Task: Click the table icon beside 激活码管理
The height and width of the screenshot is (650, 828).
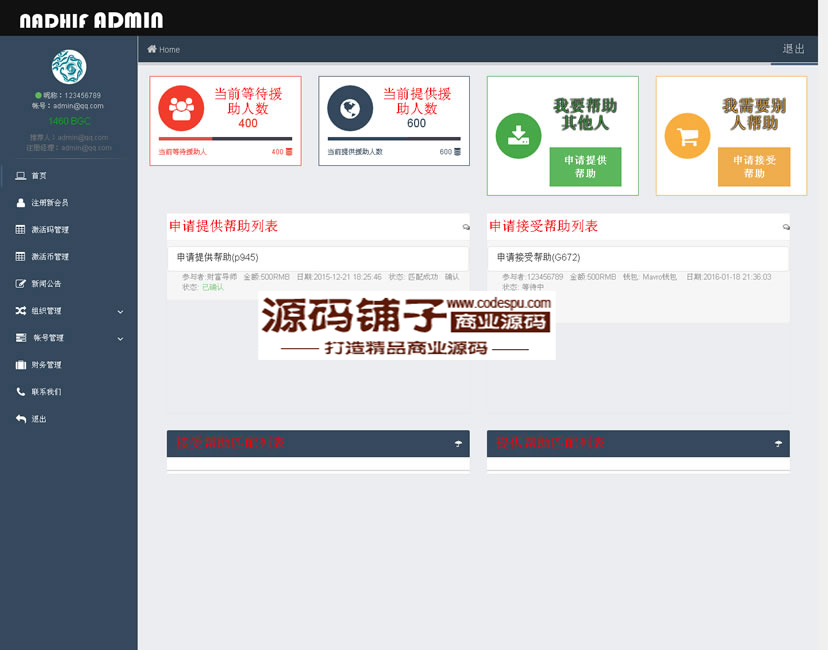Action: (21, 230)
